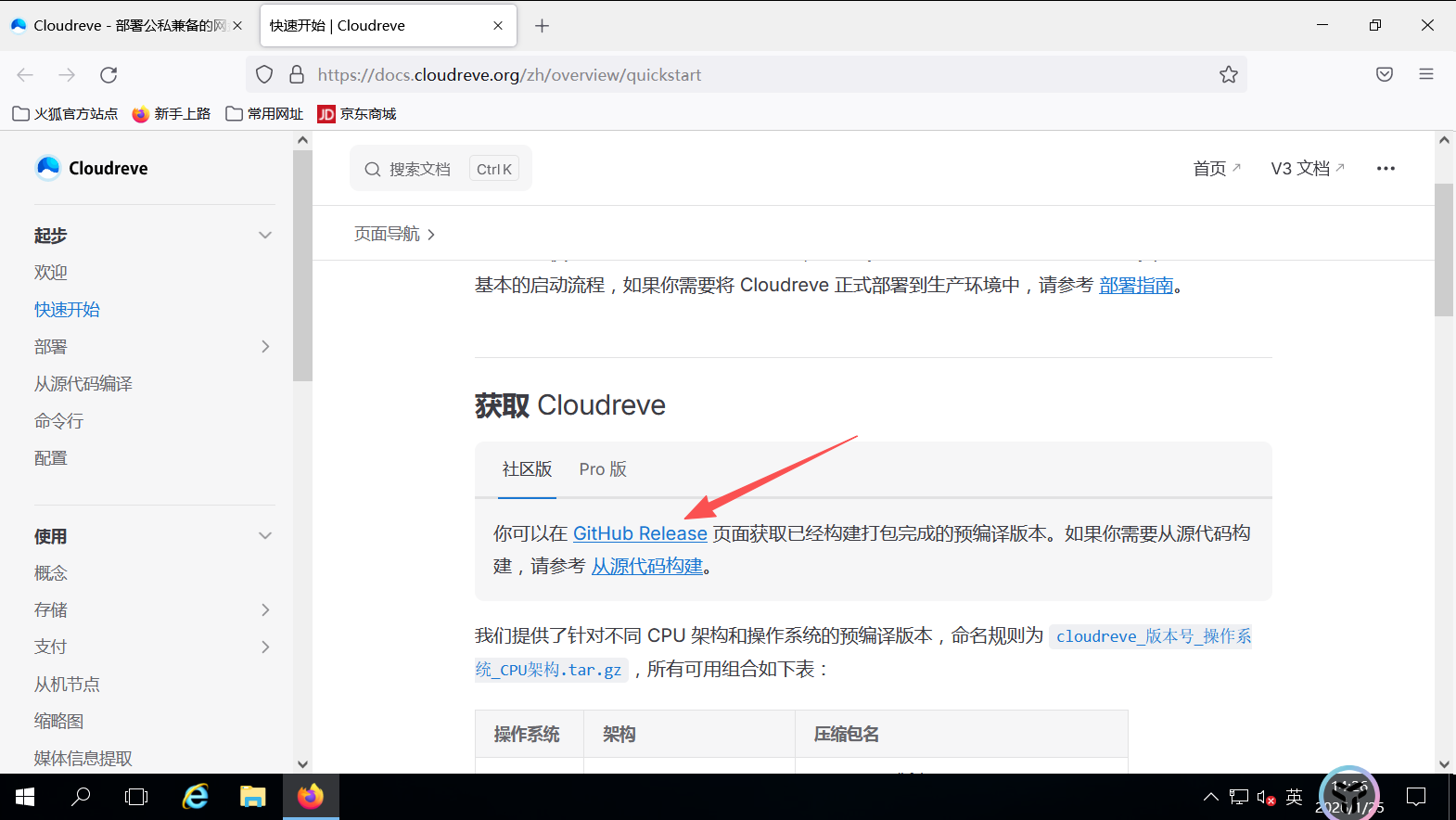Screen dimensions: 1456x820
Task: Collapse the 起步 sidebar section
Action: [265, 236]
